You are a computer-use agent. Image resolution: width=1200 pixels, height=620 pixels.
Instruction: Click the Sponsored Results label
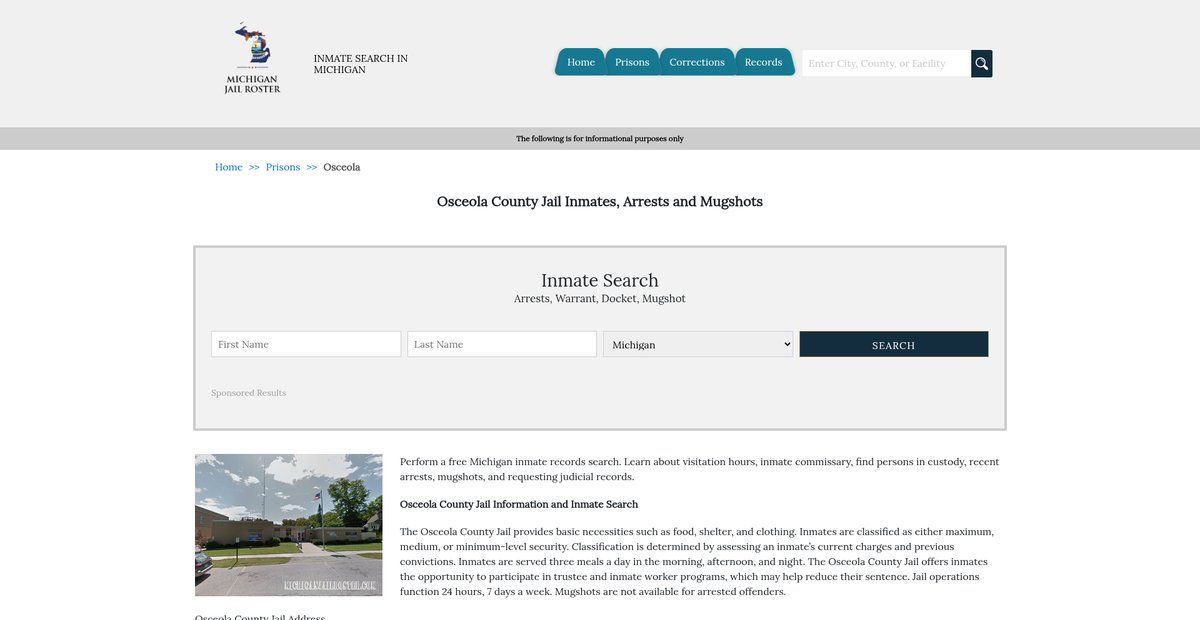pos(249,393)
